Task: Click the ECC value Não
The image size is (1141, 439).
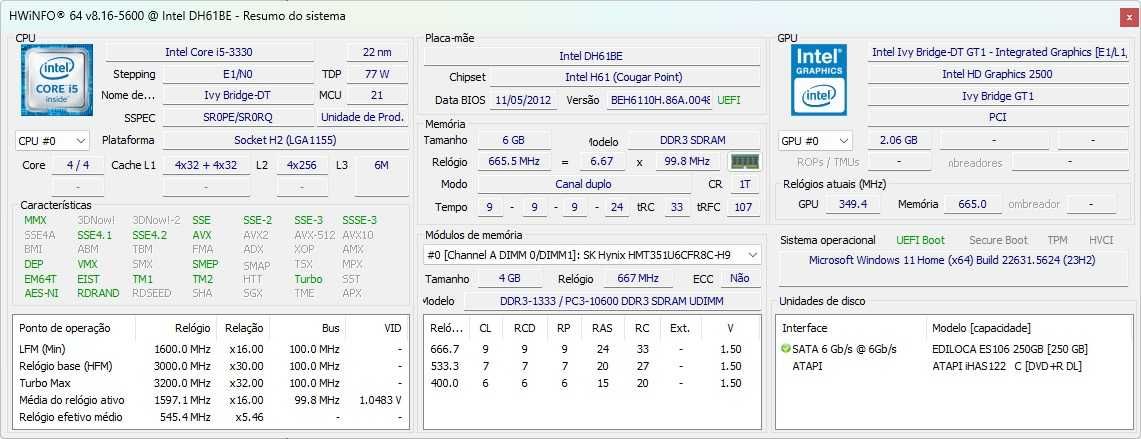Action: click(739, 278)
